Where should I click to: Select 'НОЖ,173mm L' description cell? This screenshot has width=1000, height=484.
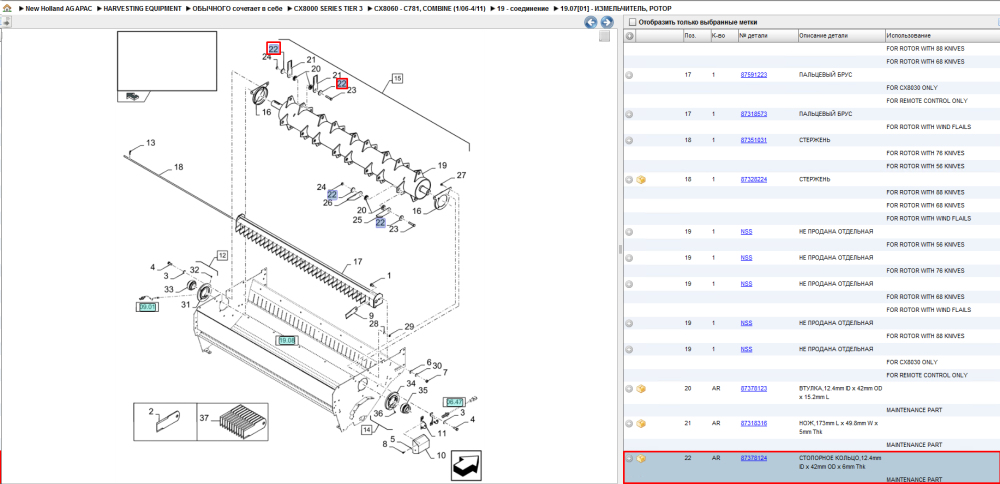coord(841,427)
